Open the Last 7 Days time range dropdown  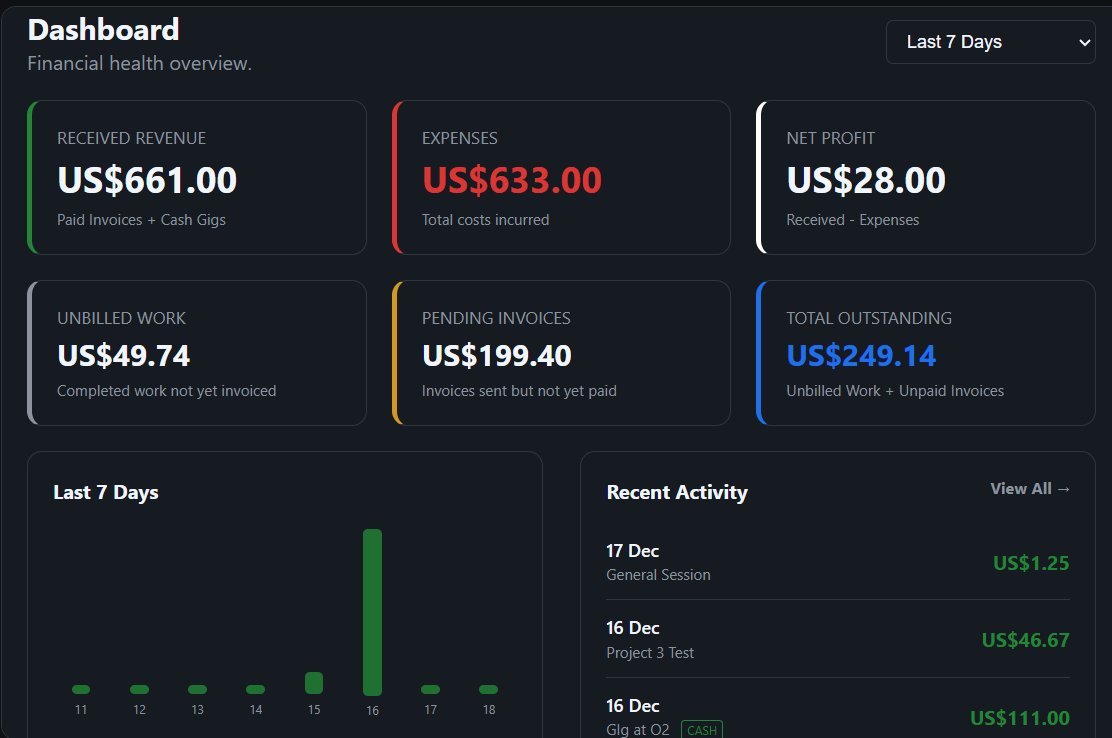point(989,41)
